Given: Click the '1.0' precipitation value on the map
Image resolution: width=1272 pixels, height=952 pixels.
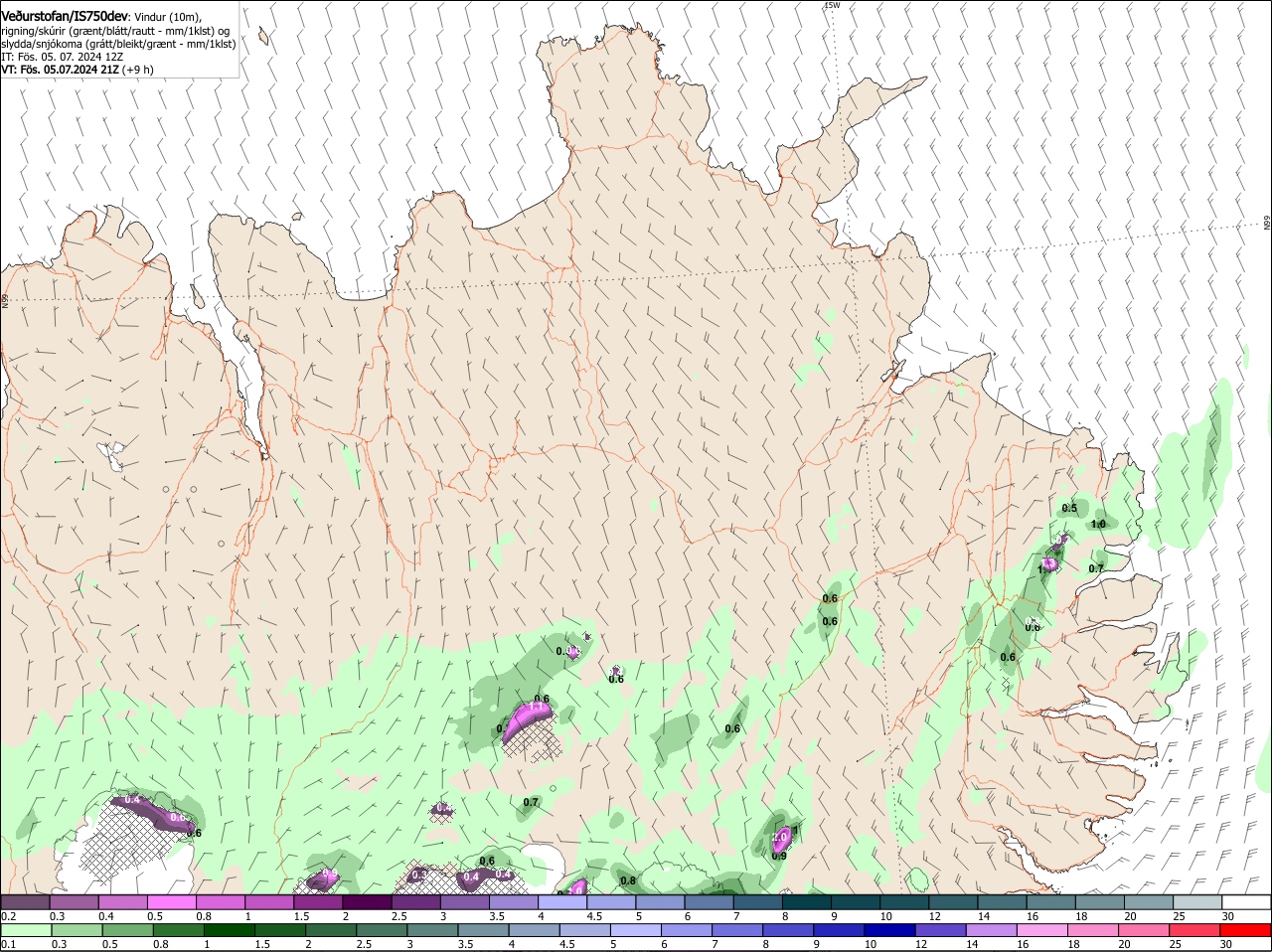Looking at the screenshot, I should click(x=1098, y=524).
